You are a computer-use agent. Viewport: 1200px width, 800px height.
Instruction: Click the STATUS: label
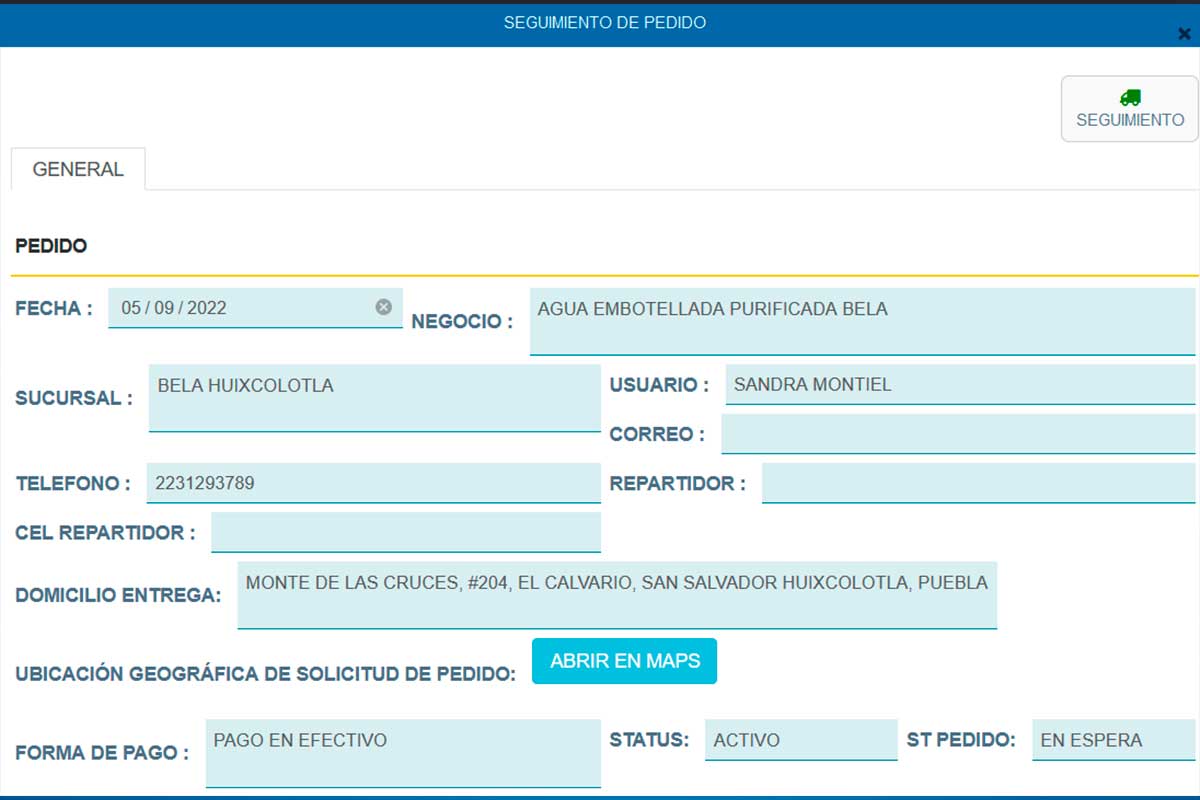649,740
